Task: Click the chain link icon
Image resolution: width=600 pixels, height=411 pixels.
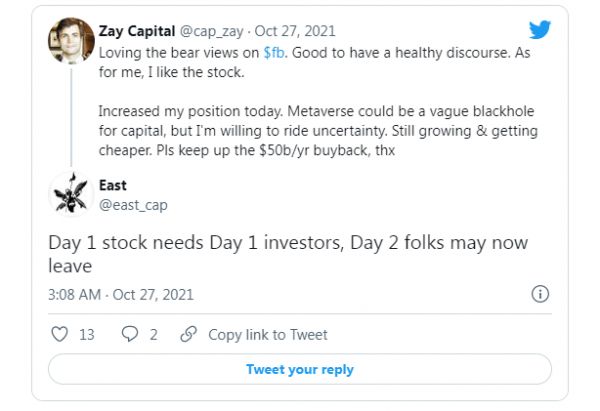Action: (189, 335)
